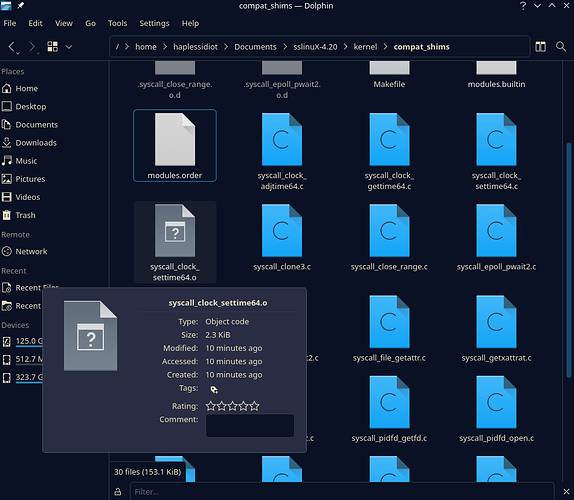Select syscall_pidfd_getfd.c file icon

(x=389, y=402)
